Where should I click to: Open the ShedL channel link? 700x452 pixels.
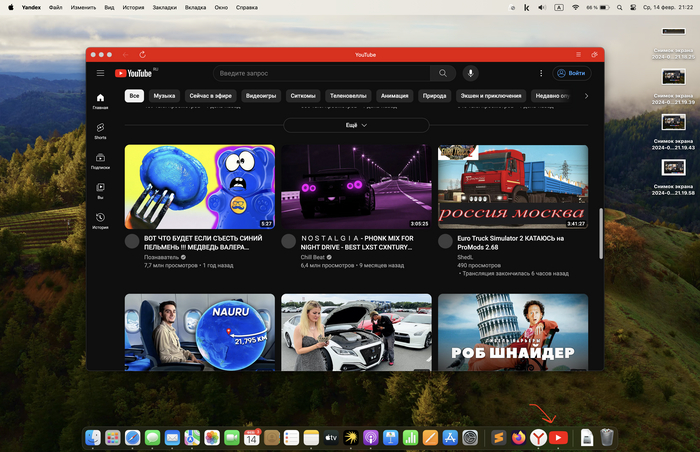point(465,257)
